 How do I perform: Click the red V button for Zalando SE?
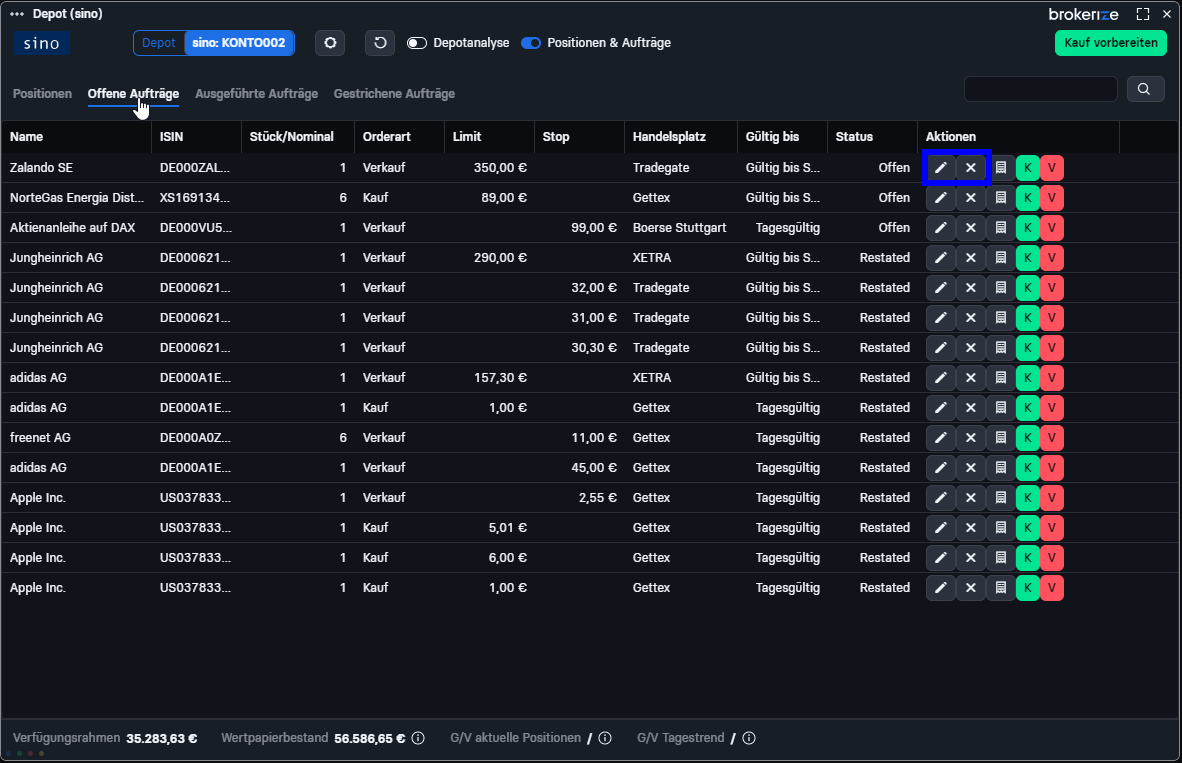[x=1052, y=167]
